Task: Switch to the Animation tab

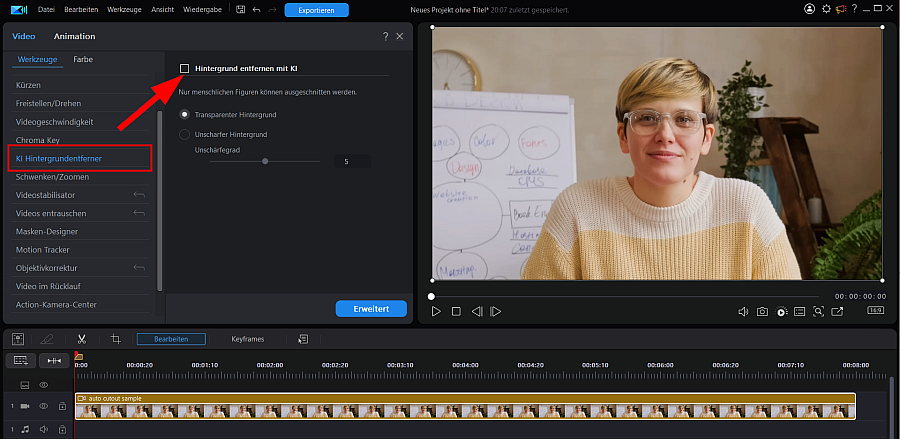Action: click(75, 36)
